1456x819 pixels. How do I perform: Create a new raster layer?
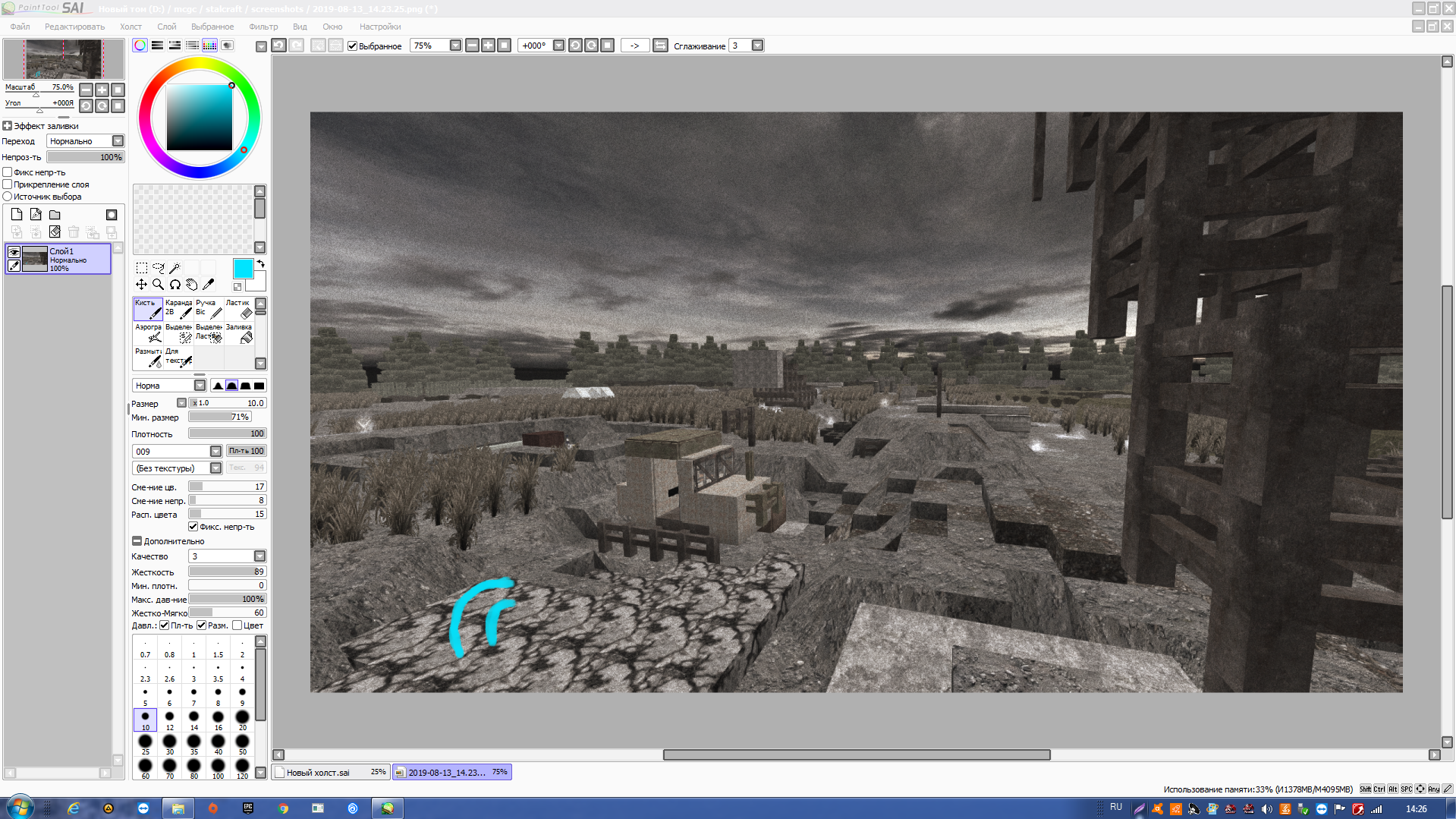click(17, 215)
